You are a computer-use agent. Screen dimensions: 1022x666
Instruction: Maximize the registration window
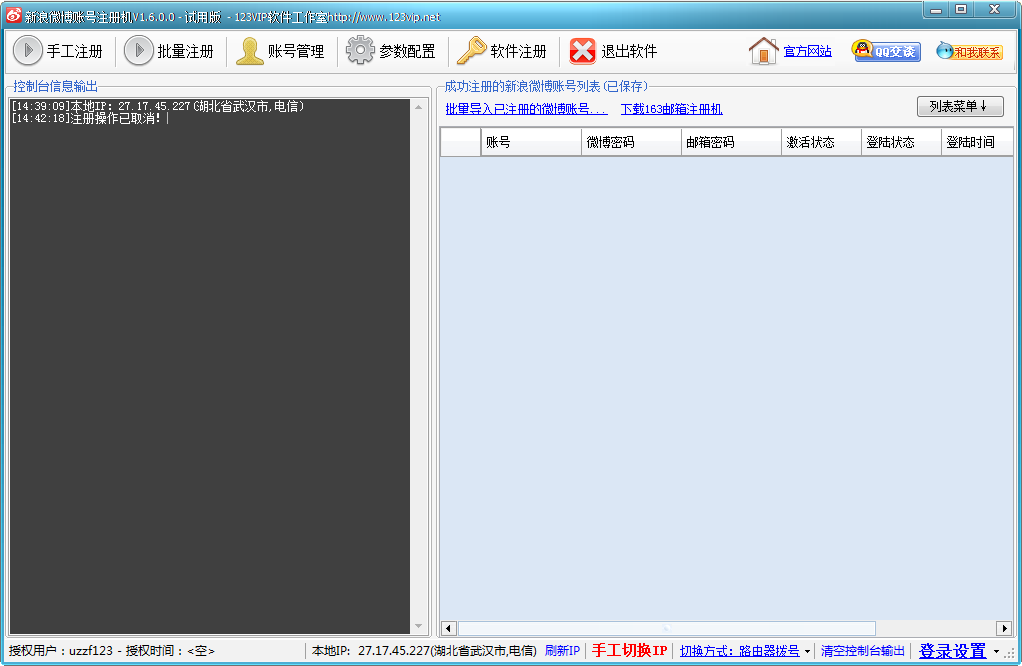coord(961,10)
